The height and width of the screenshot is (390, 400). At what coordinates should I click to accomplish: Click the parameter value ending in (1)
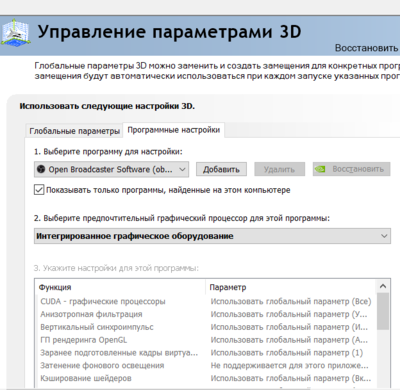[x=287, y=353]
